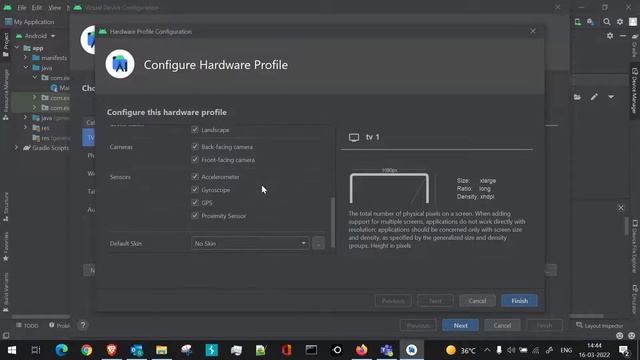
Task: Open the Edit menu
Action: [37, 7]
